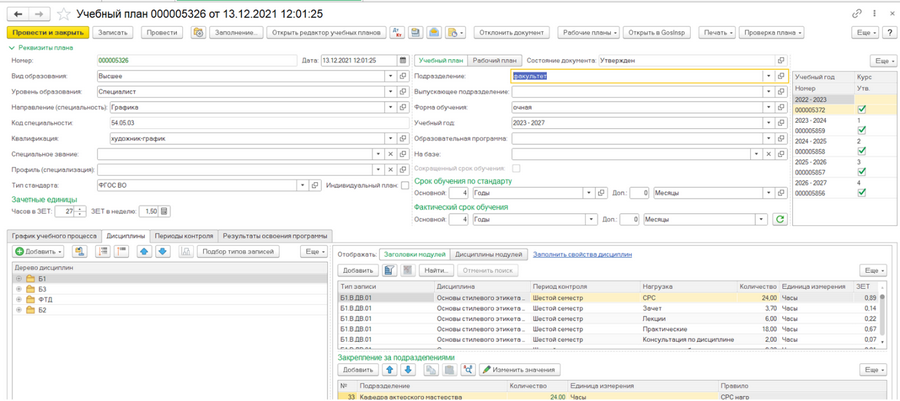Open the Форма обучения dropdown

coord(768,107)
